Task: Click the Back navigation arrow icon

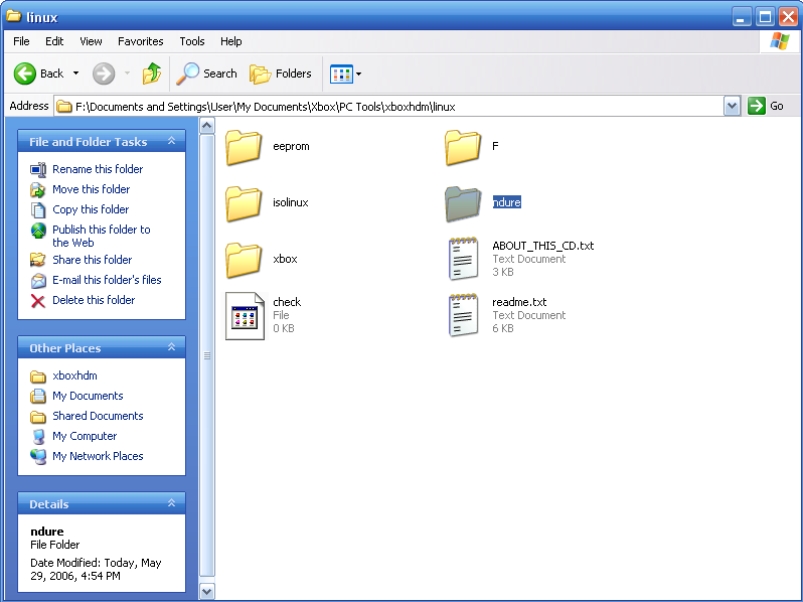Action: [x=25, y=73]
